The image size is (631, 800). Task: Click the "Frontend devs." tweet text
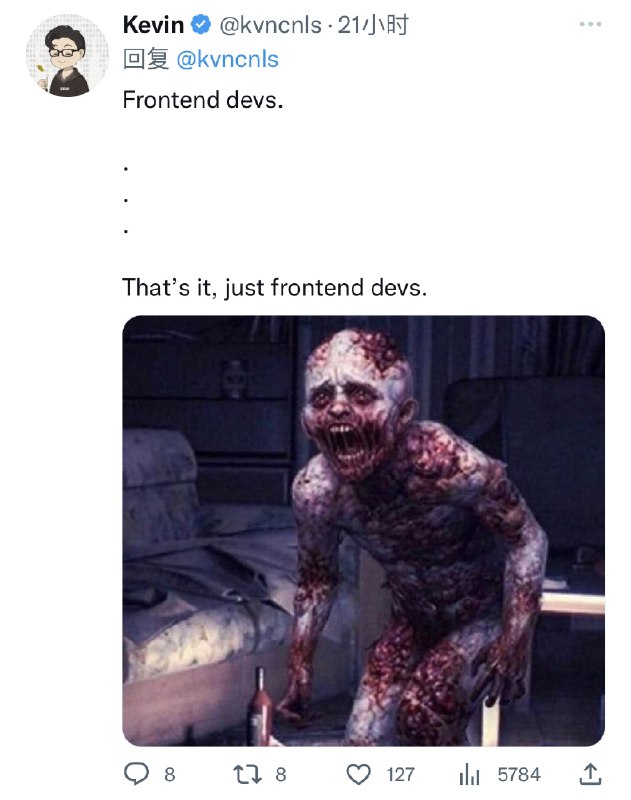(203, 100)
